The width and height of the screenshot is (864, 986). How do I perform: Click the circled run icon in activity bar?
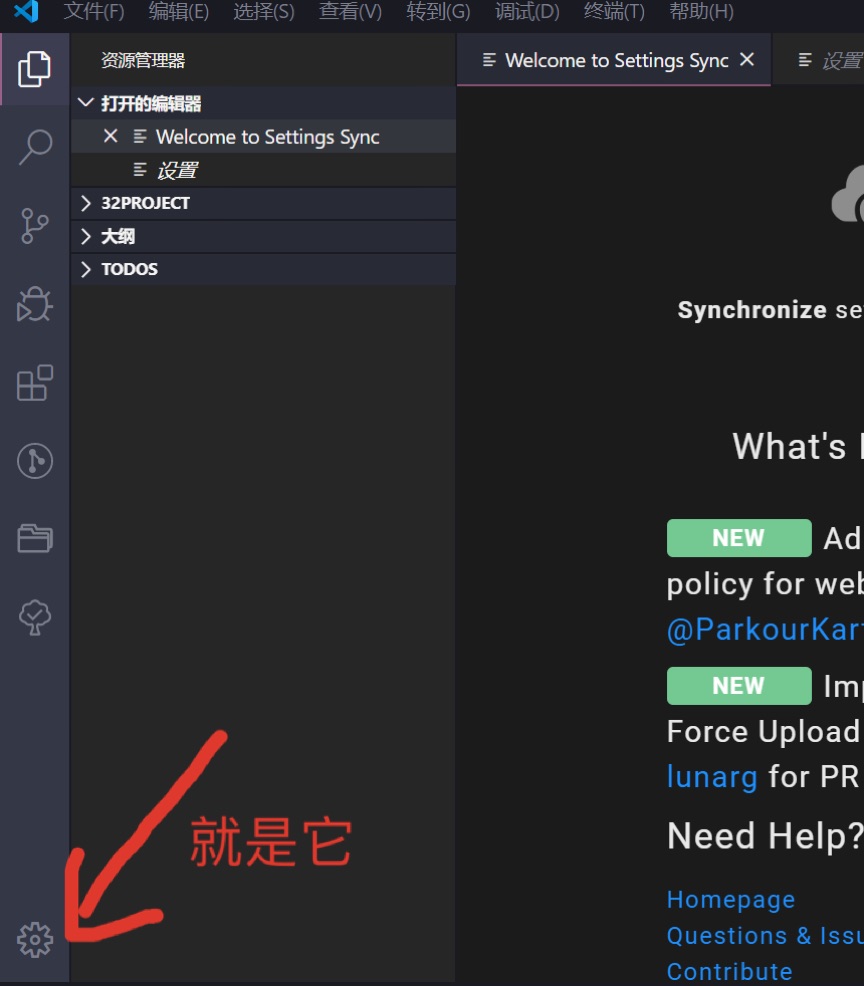tap(35, 460)
